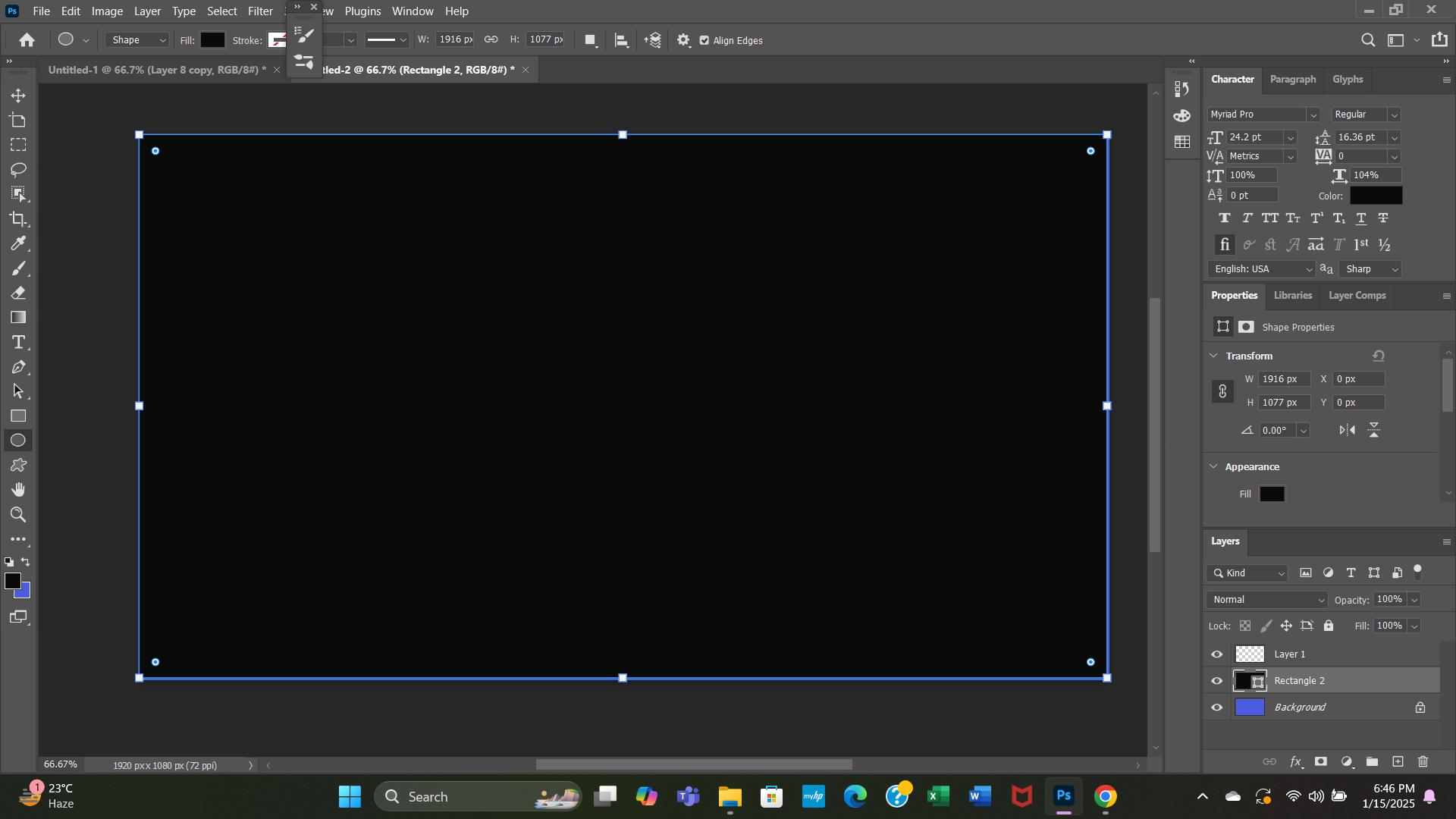Add a layer mask icon
Image resolution: width=1456 pixels, height=819 pixels.
coord(1321,761)
